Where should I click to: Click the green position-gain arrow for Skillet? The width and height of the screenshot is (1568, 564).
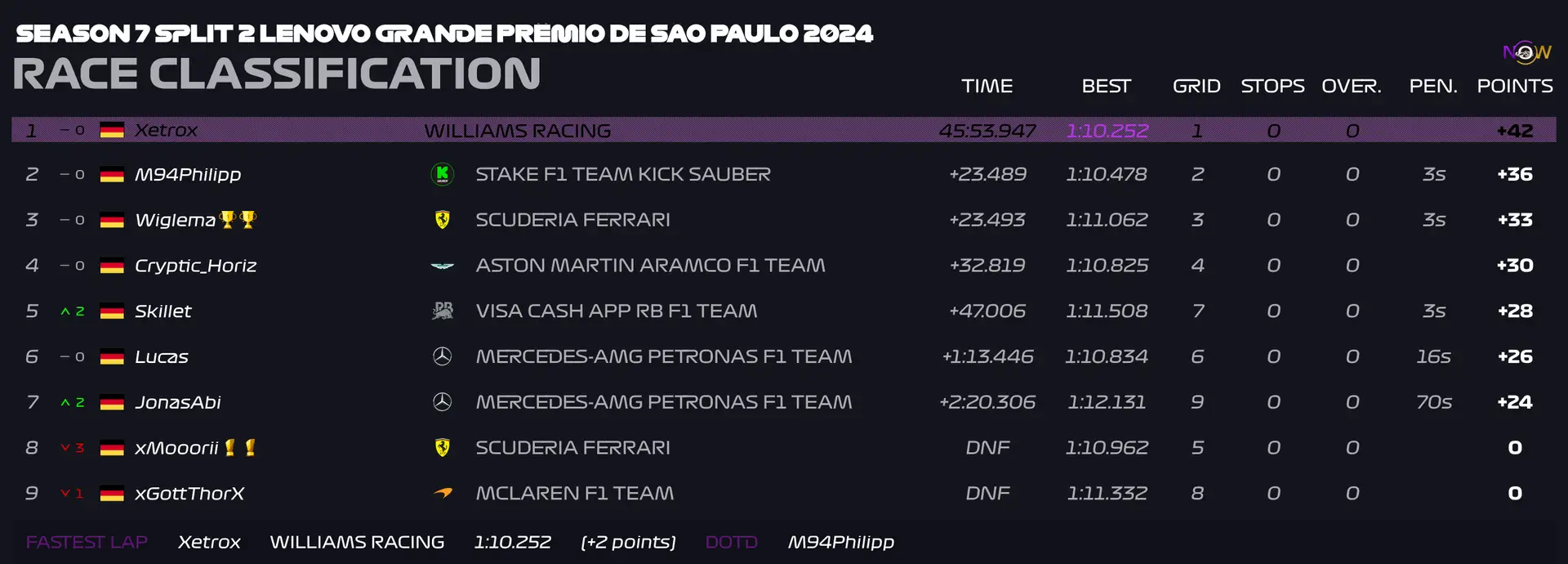point(65,311)
